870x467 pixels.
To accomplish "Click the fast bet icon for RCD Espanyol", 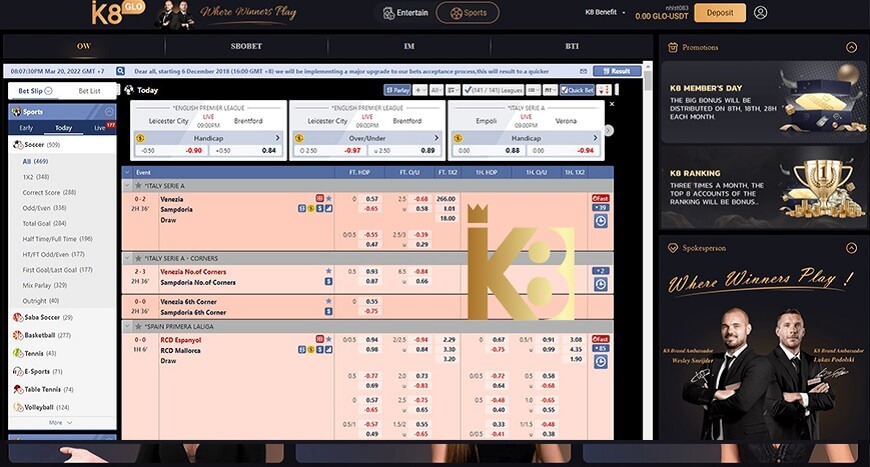I will [x=600, y=339].
